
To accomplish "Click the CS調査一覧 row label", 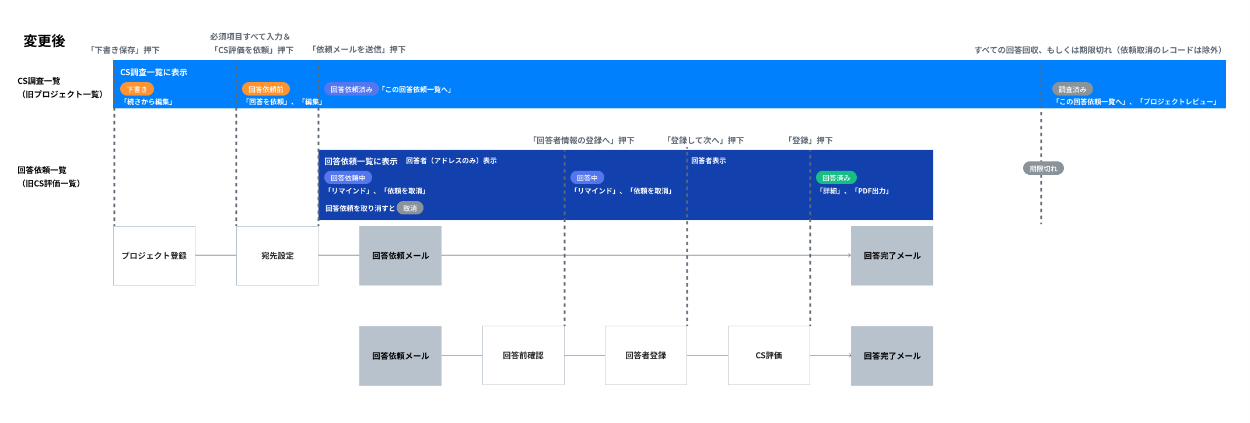I will tap(41, 81).
